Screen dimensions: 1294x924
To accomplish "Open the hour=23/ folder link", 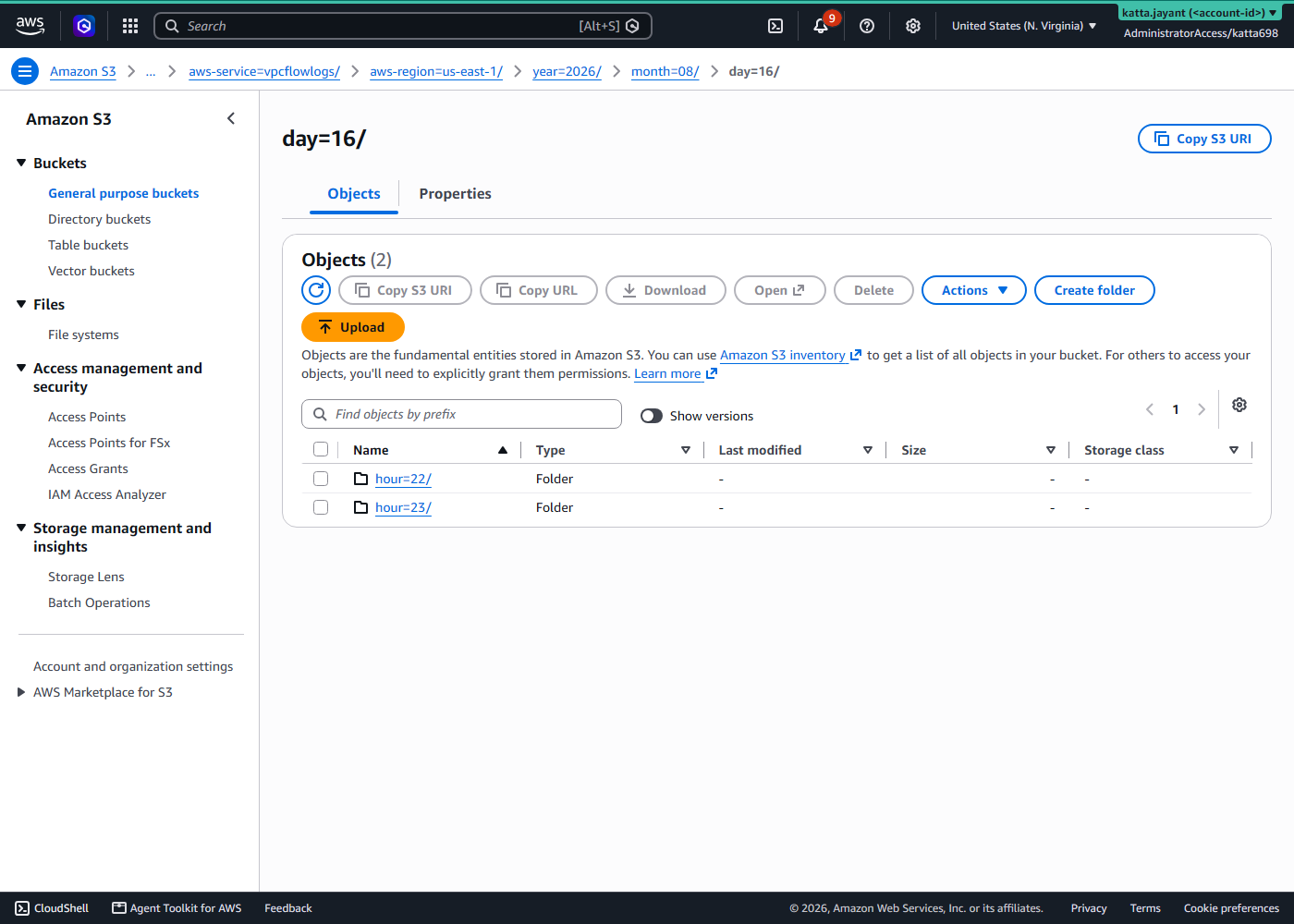I will point(403,507).
